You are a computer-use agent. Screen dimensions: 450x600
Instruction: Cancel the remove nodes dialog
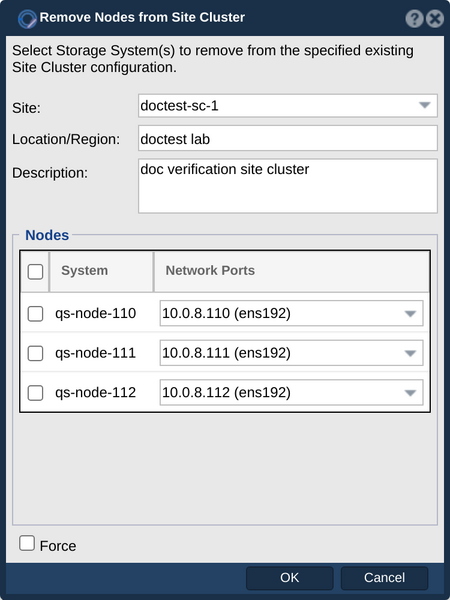click(x=384, y=578)
